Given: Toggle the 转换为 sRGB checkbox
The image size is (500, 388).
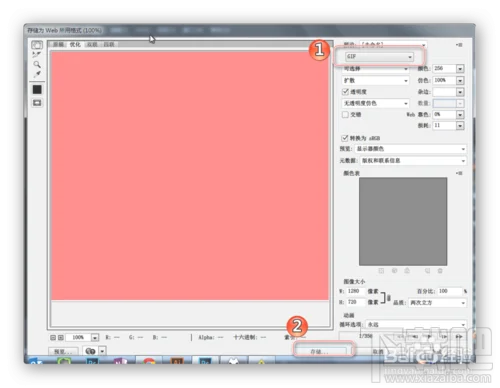Looking at the screenshot, I should 345,138.
